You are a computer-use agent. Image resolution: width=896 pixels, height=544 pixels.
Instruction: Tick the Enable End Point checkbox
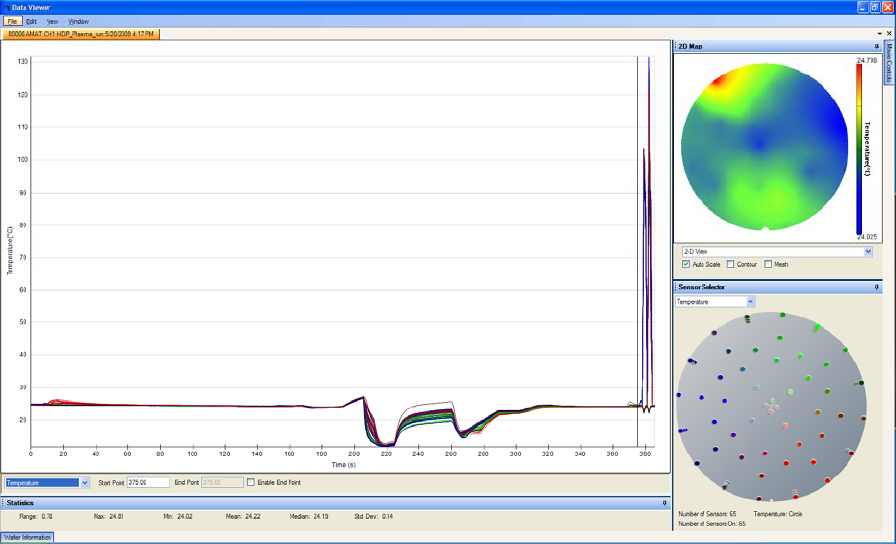tap(251, 482)
